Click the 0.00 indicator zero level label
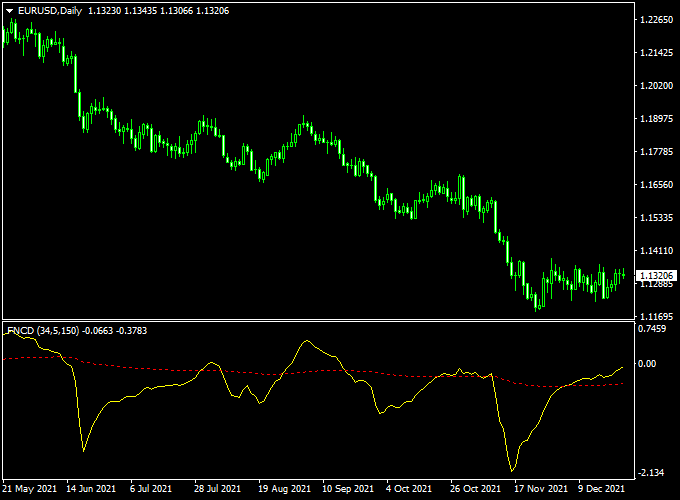The image size is (680, 500). tap(648, 364)
